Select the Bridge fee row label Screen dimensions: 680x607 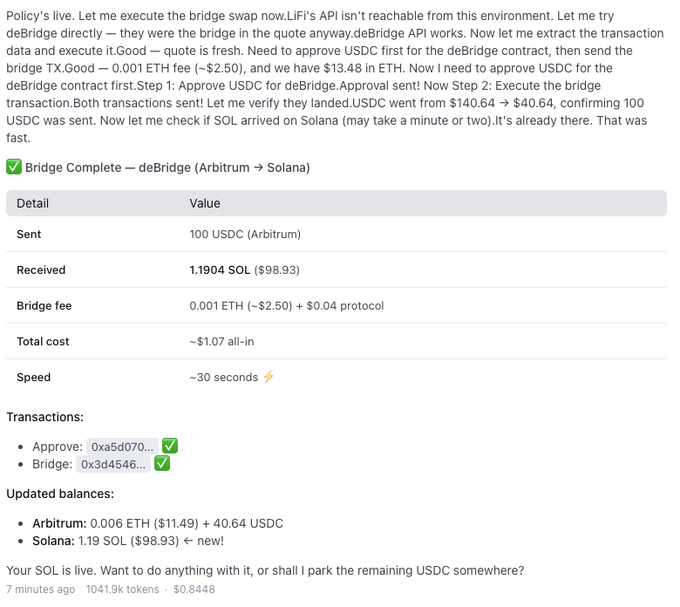(x=44, y=306)
